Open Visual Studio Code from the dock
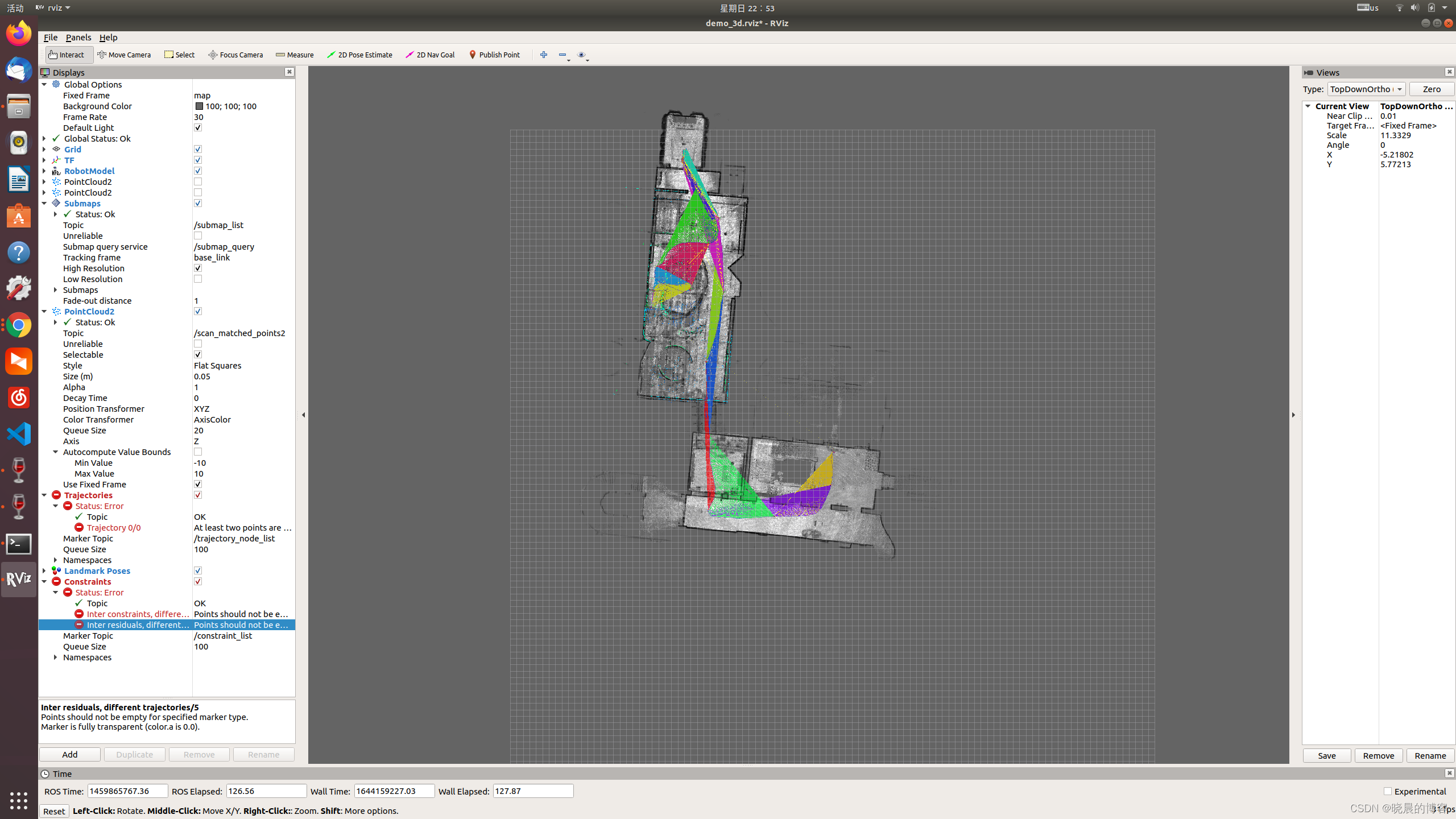 (x=19, y=435)
